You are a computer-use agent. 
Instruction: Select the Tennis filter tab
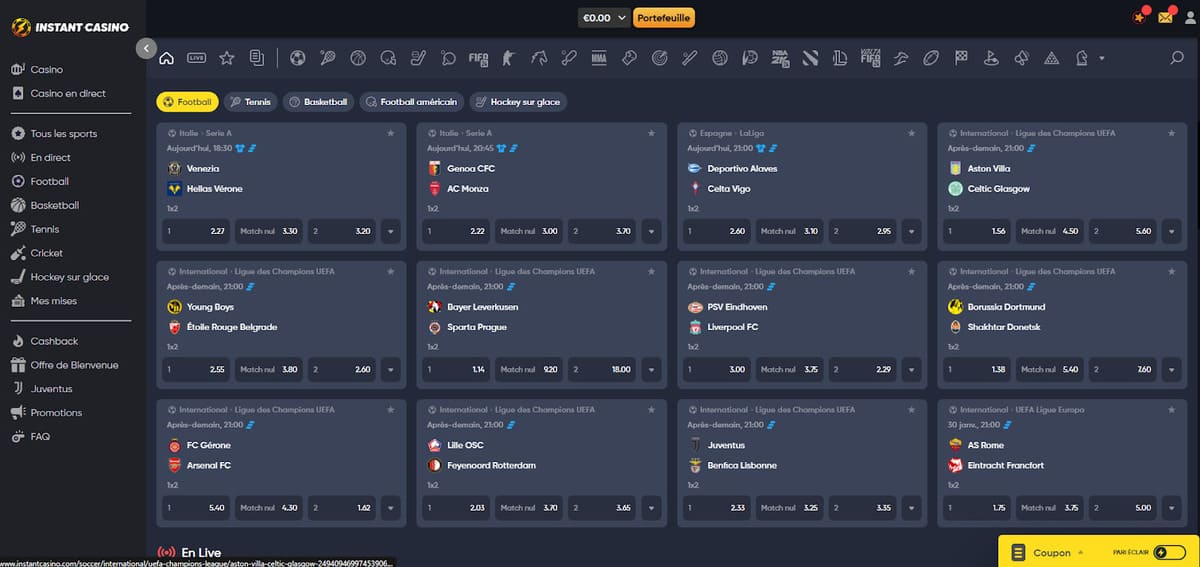coord(250,102)
